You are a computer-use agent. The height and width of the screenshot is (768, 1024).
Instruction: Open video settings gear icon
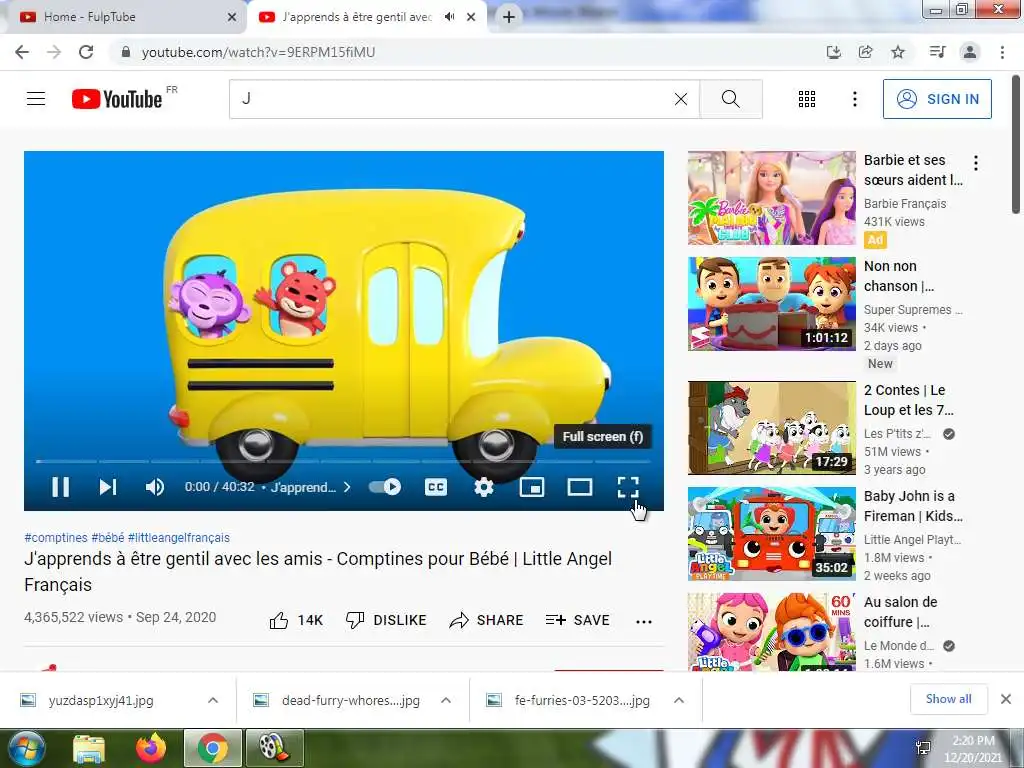484,487
